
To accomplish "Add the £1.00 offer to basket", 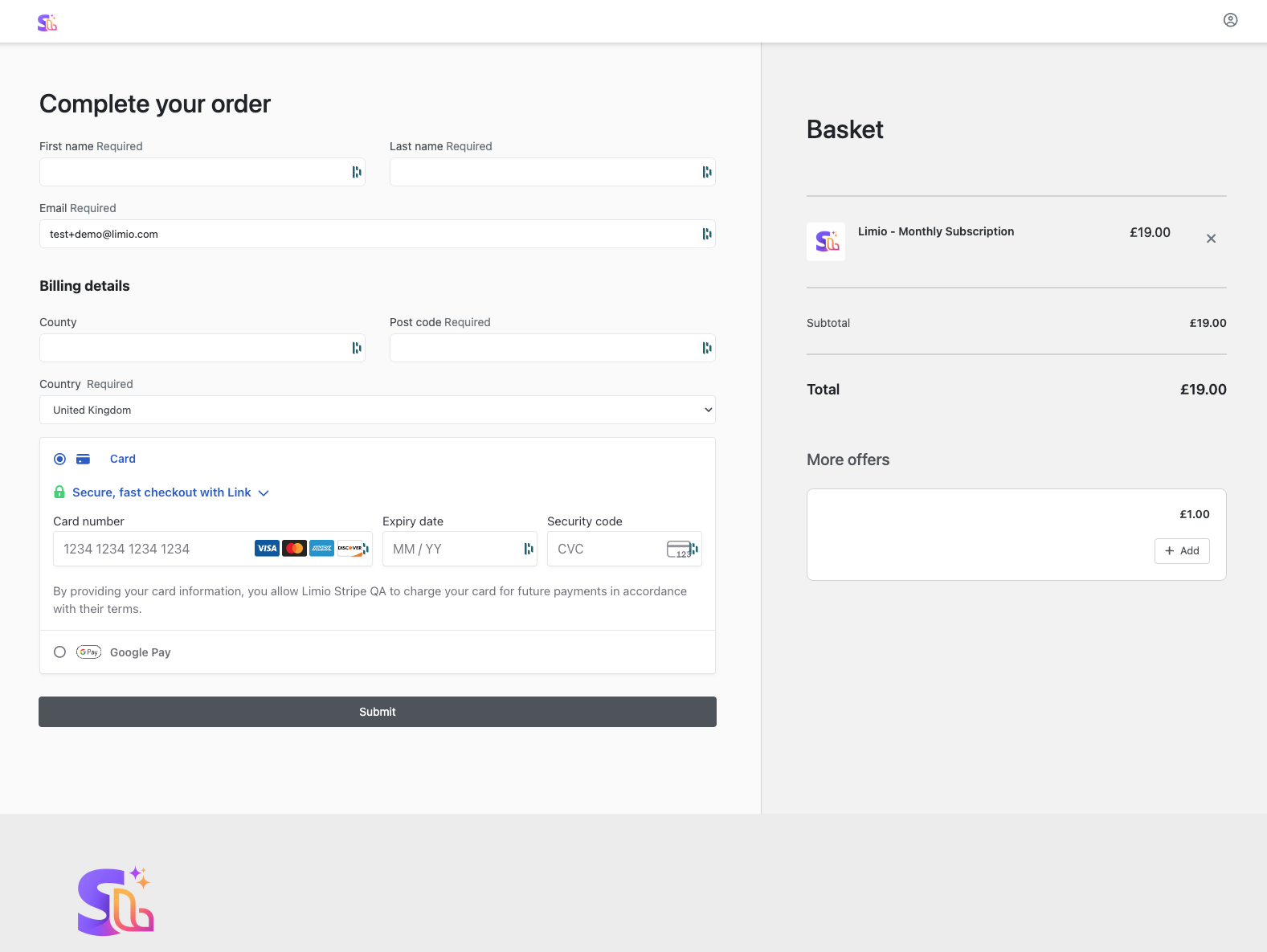I will click(x=1182, y=550).
